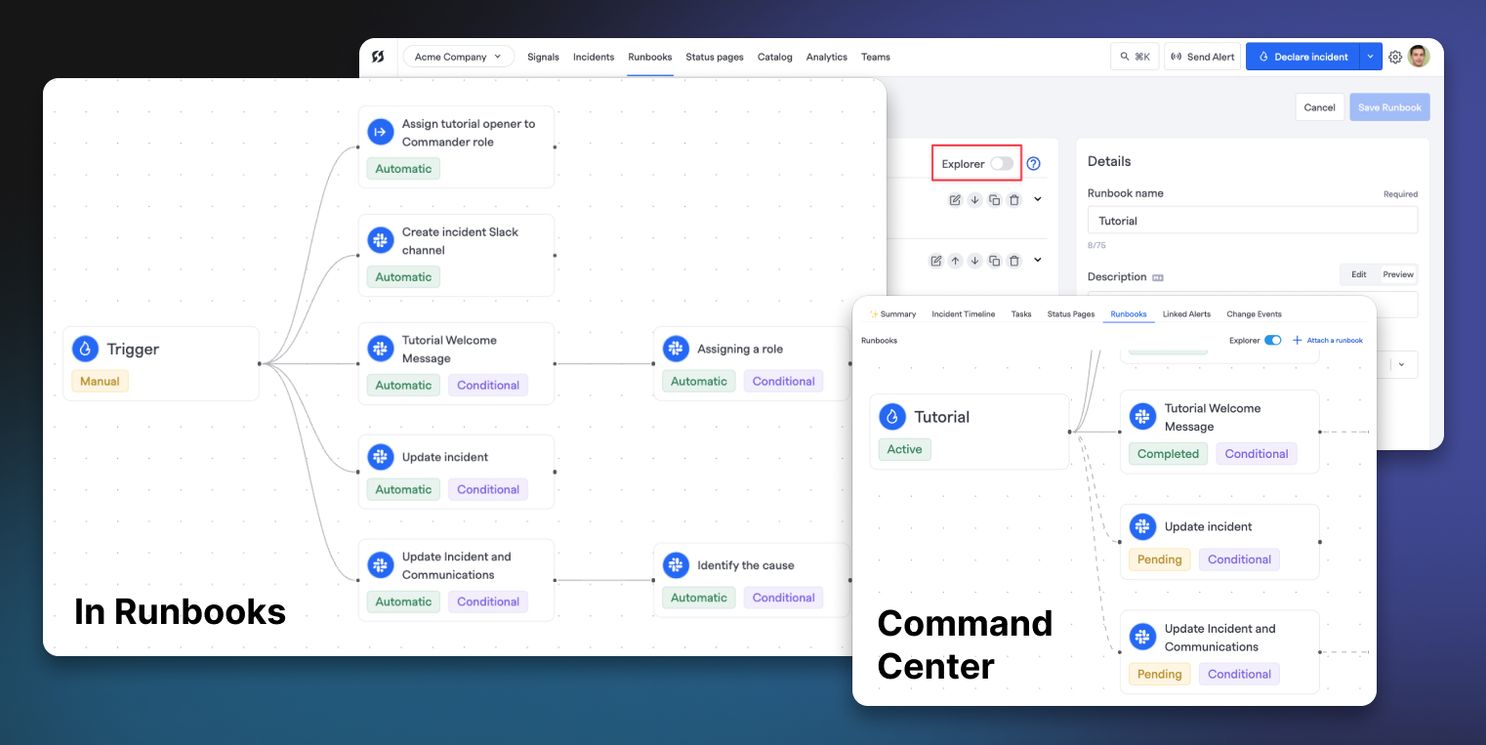Click duplicate icon in first step row
The width and height of the screenshot is (1486, 745).
[x=994, y=200]
